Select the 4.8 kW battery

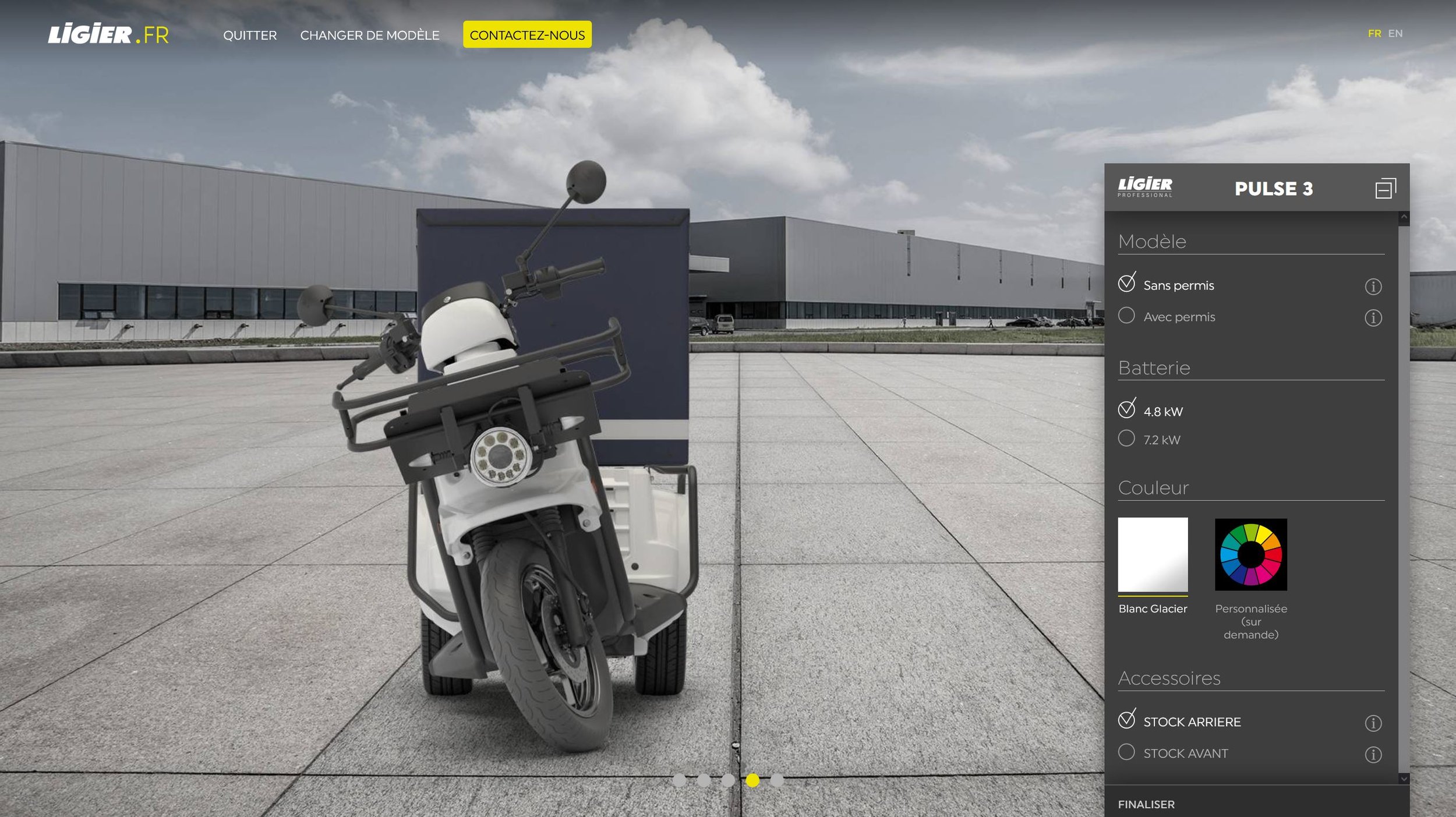[1150, 411]
